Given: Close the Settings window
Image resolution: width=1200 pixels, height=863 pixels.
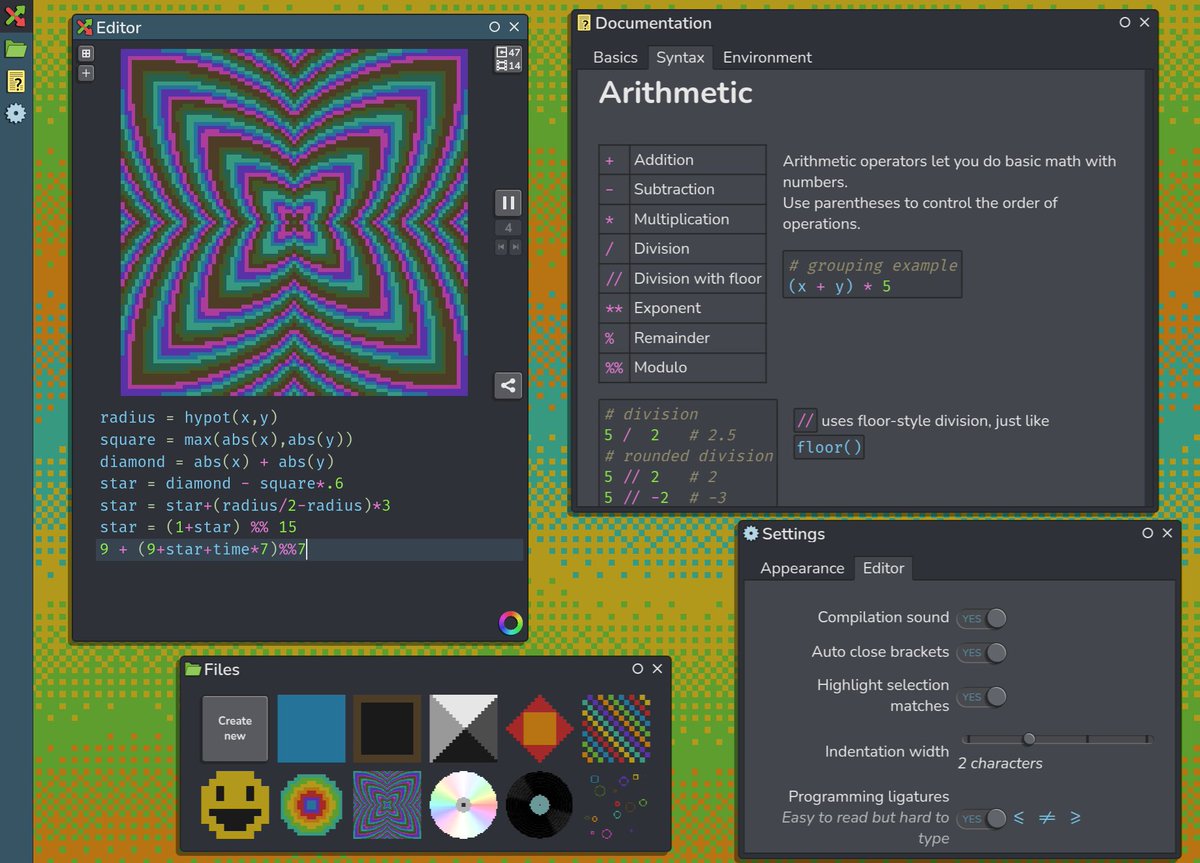Looking at the screenshot, I should (1168, 533).
